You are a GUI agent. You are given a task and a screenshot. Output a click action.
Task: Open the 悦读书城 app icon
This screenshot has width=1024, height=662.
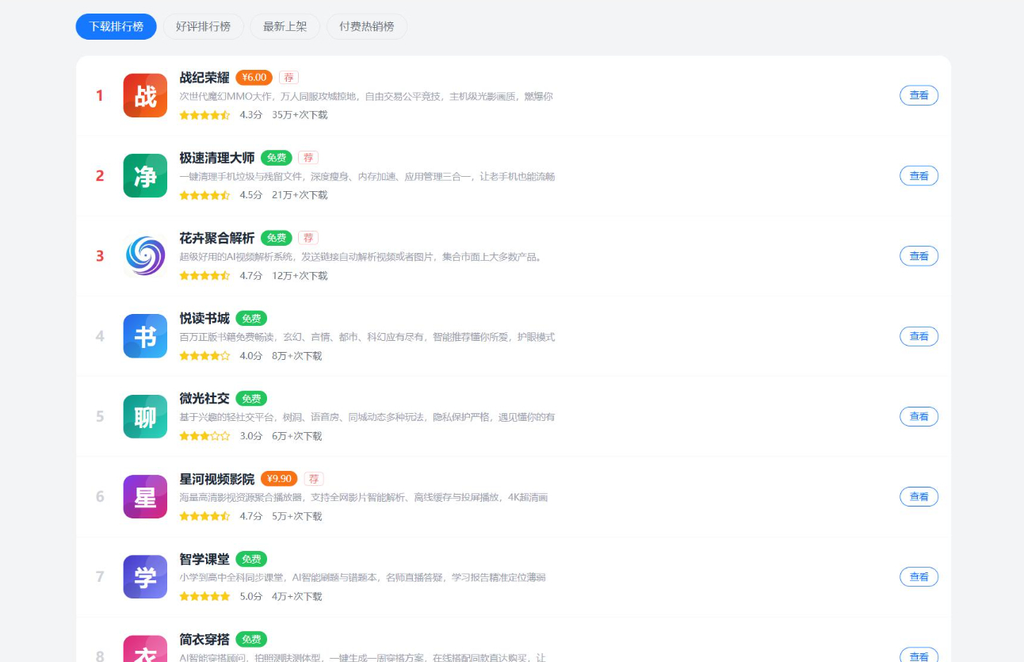click(x=145, y=336)
